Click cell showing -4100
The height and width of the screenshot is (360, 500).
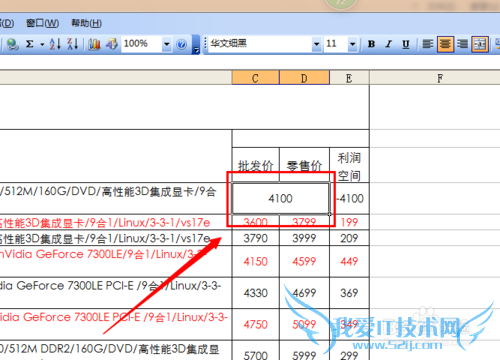(x=350, y=198)
